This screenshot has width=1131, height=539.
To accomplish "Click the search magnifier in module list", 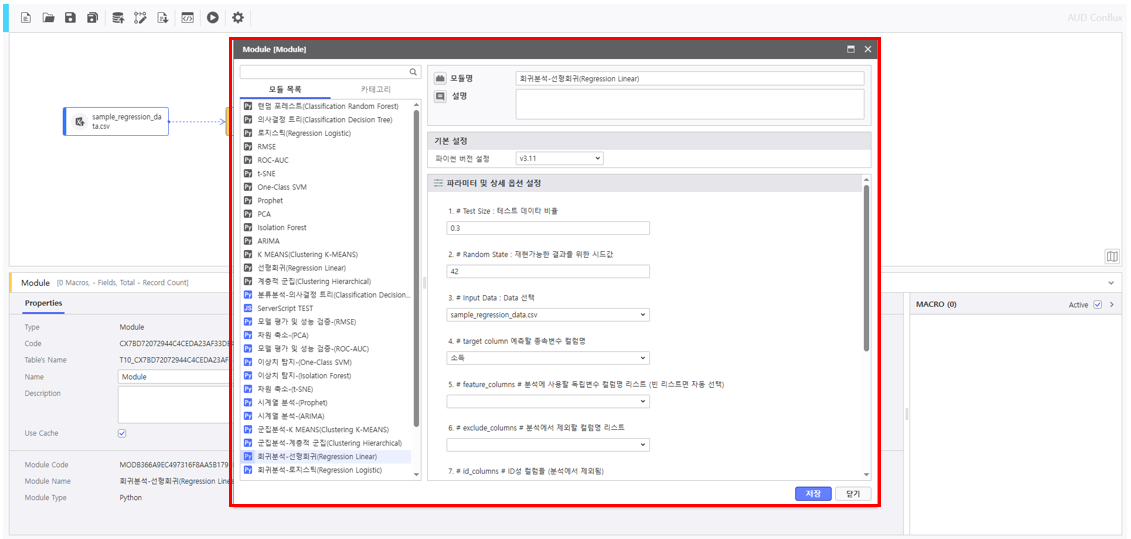I will point(414,72).
